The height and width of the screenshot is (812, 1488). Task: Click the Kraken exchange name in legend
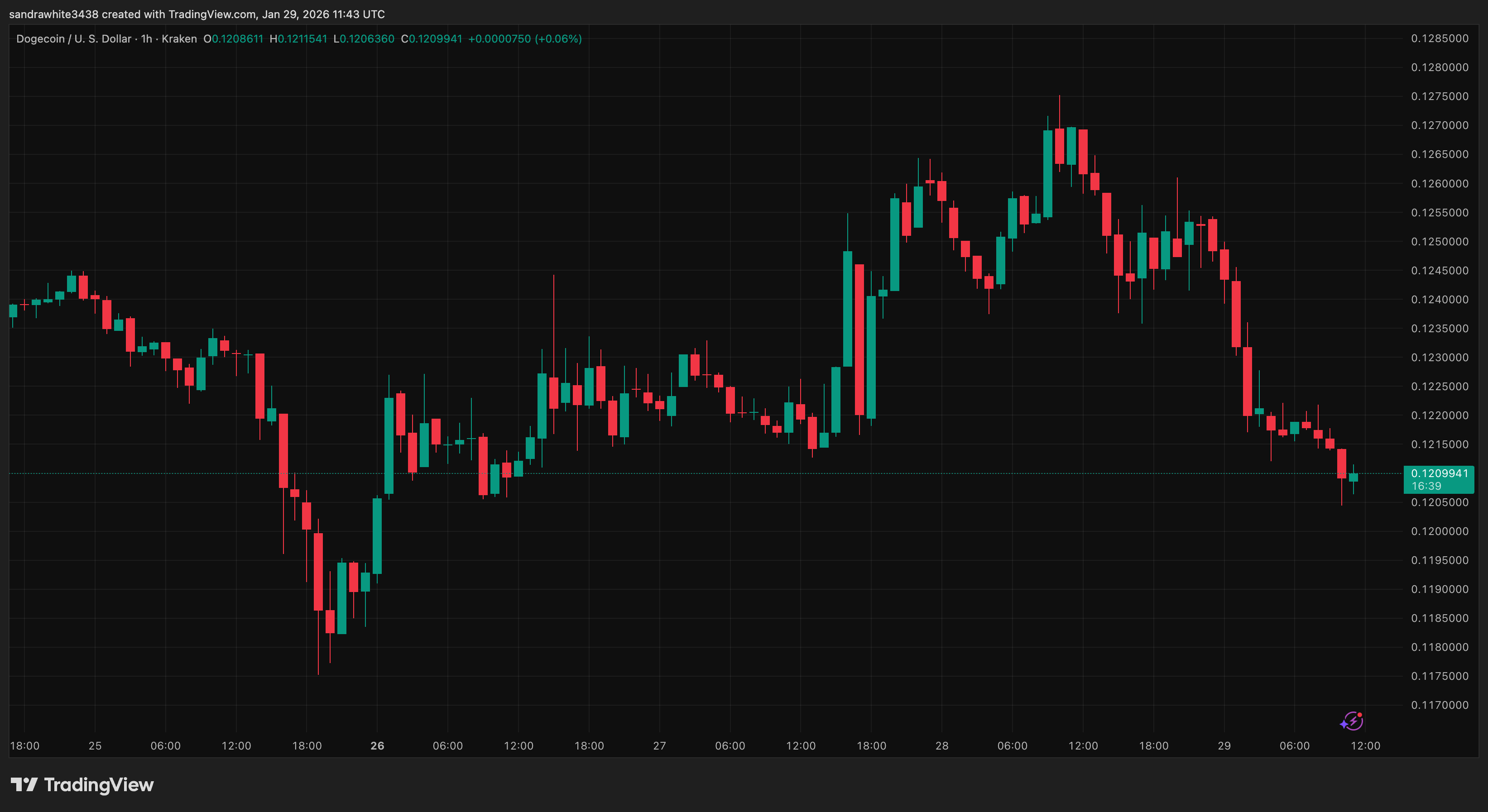(x=179, y=38)
